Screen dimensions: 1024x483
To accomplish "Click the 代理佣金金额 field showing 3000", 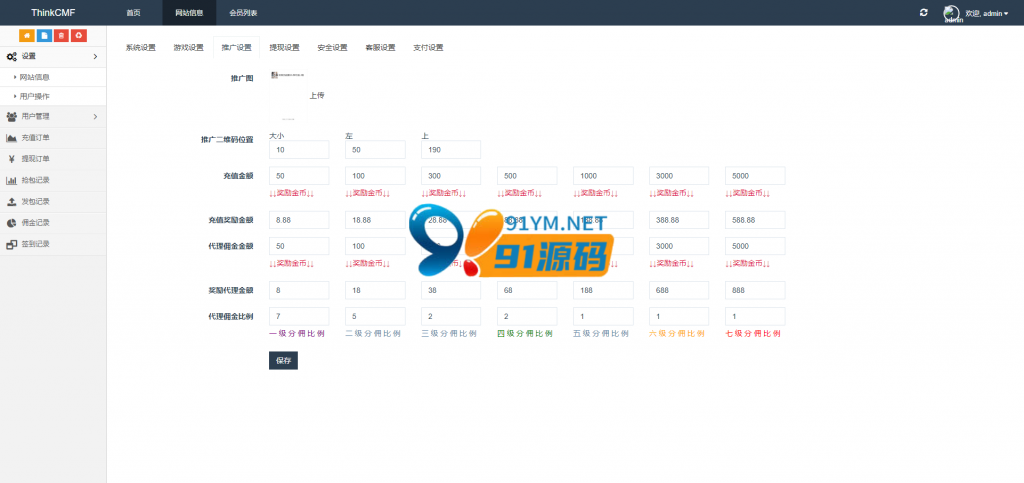I will click(x=679, y=246).
